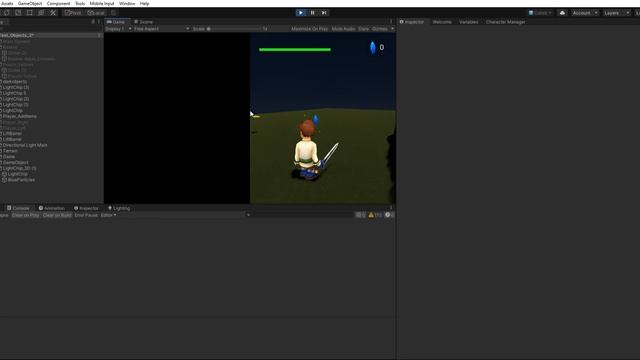Select the custom editor tools icon
The width and height of the screenshot is (640, 360).
tap(53, 13)
